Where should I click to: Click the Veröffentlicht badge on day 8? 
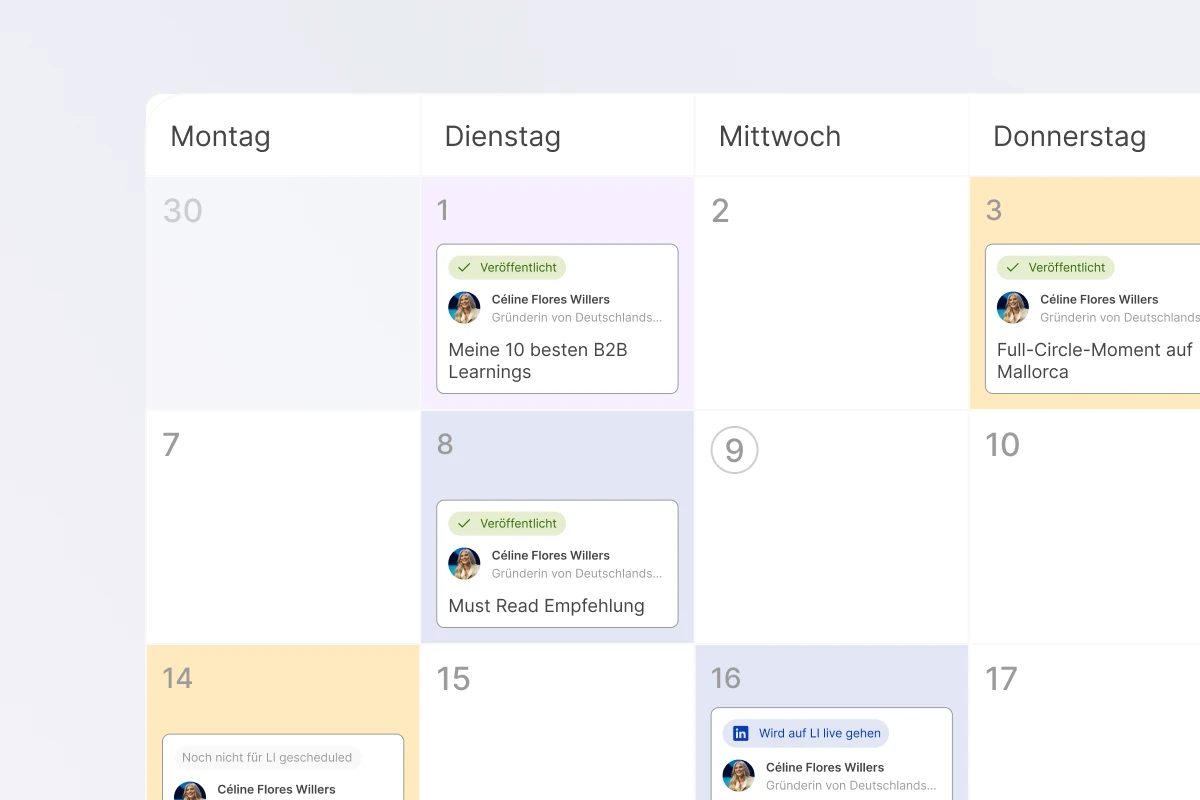[507, 523]
